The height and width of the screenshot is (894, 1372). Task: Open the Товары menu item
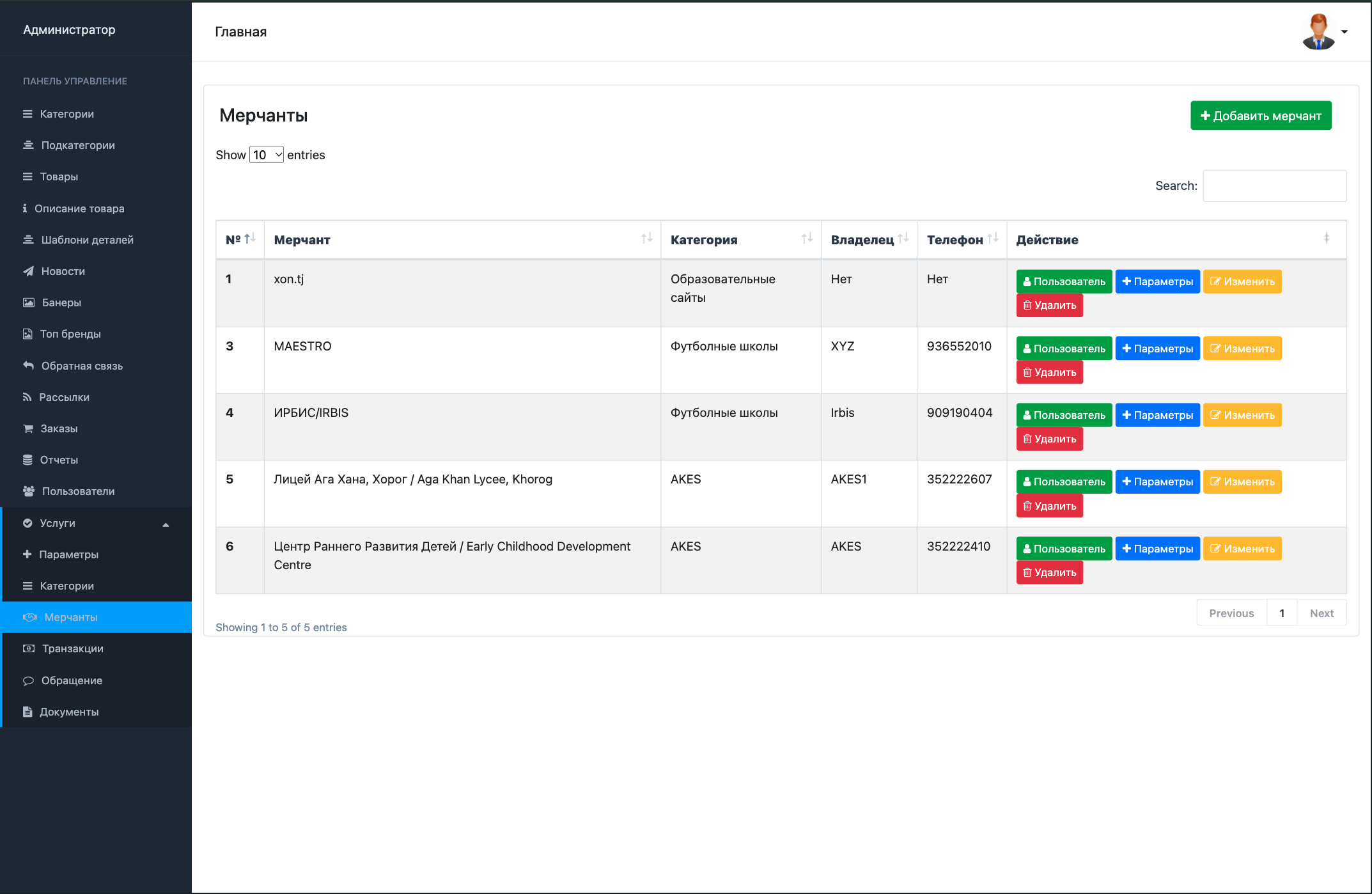(x=96, y=176)
